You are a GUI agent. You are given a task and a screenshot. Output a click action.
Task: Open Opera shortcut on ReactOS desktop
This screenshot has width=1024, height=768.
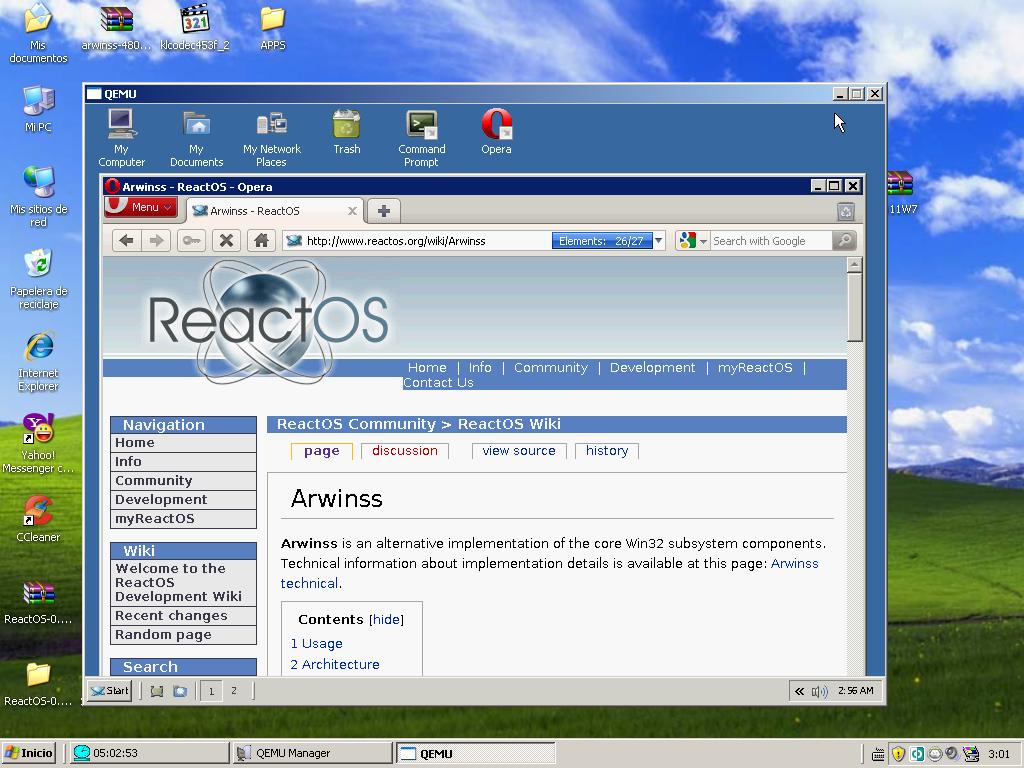pyautogui.click(x=496, y=132)
